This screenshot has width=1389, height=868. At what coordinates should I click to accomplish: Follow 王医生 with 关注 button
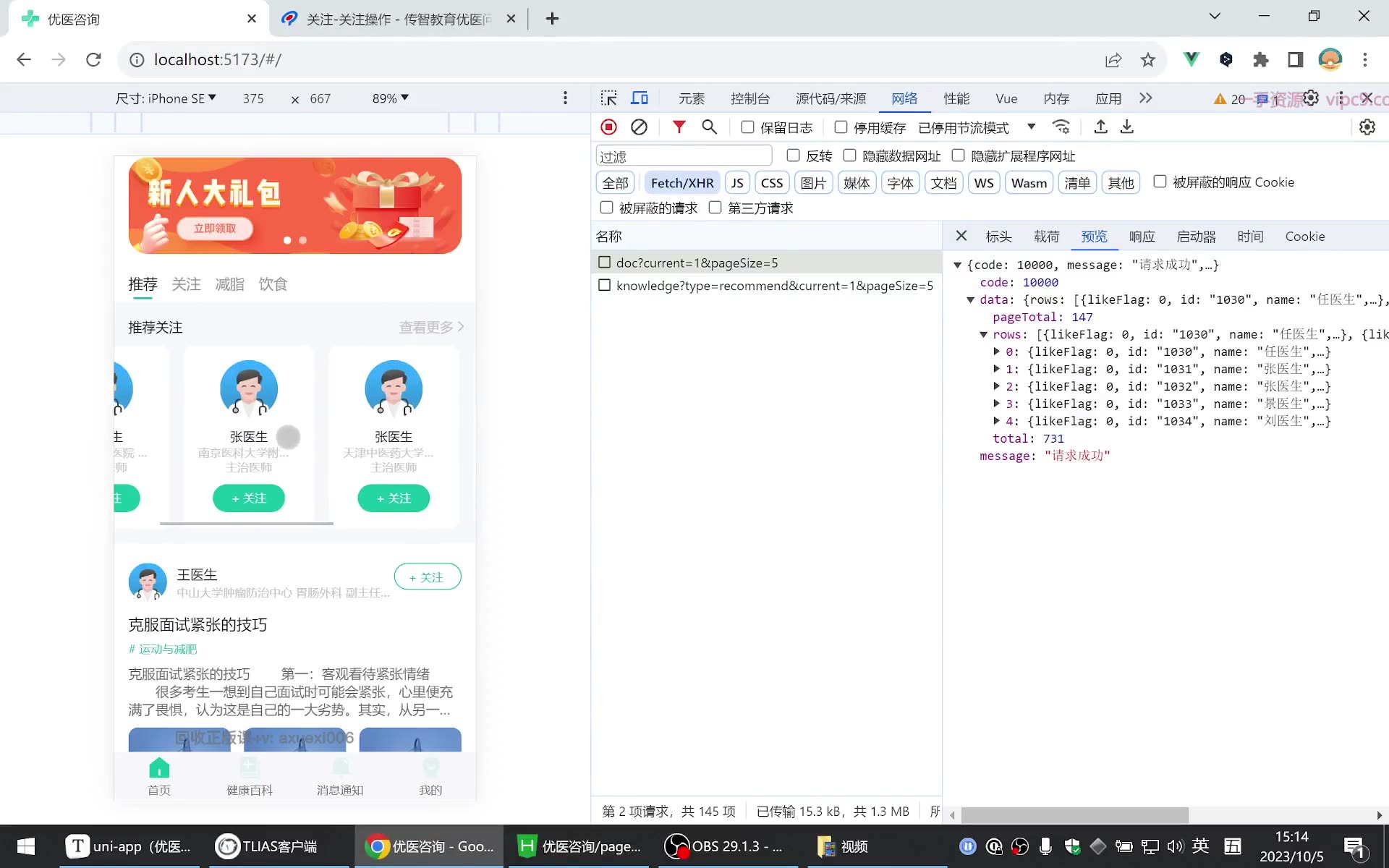428,576
